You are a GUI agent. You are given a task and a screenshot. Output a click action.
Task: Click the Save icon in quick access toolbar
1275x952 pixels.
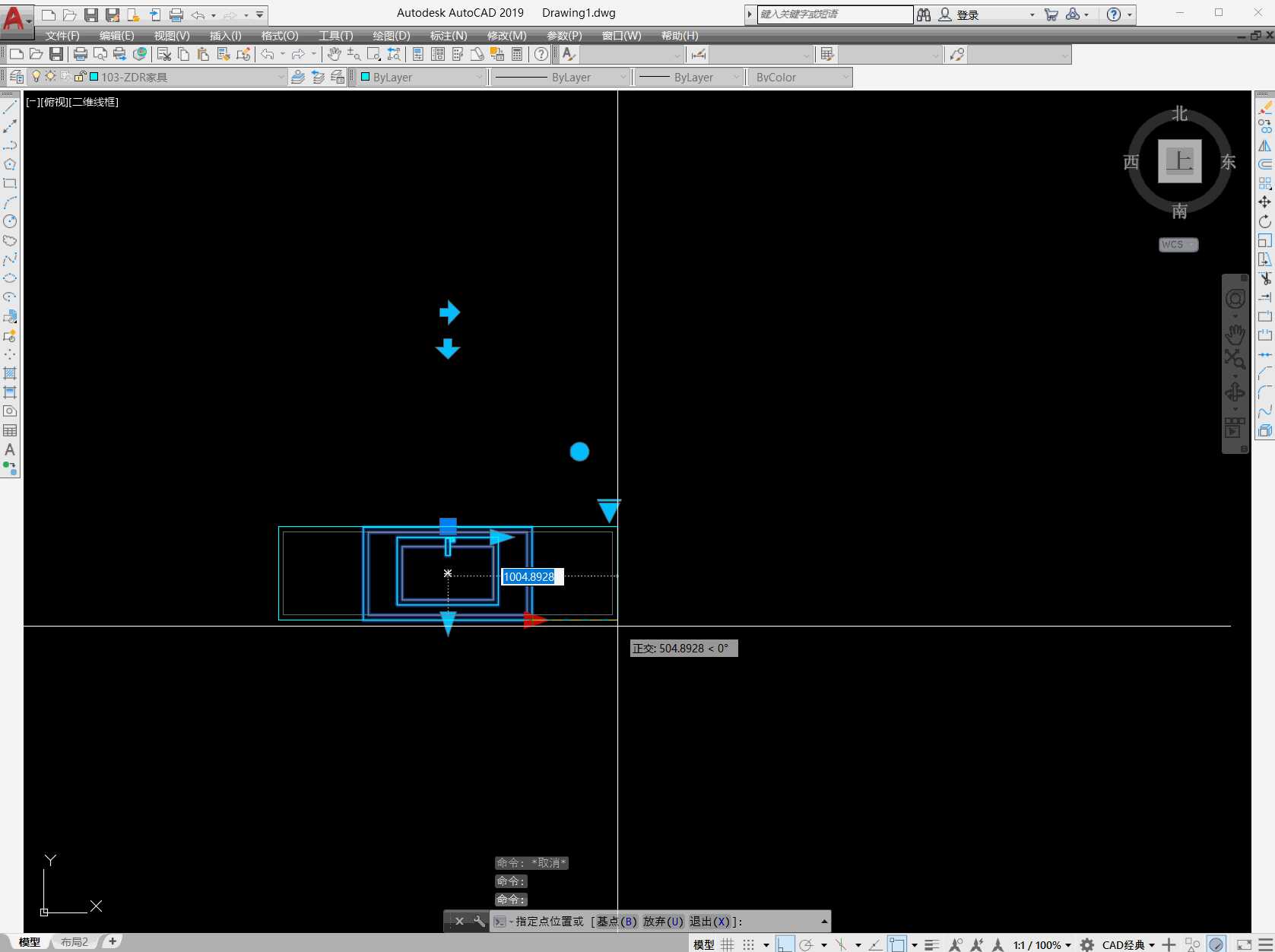click(91, 14)
